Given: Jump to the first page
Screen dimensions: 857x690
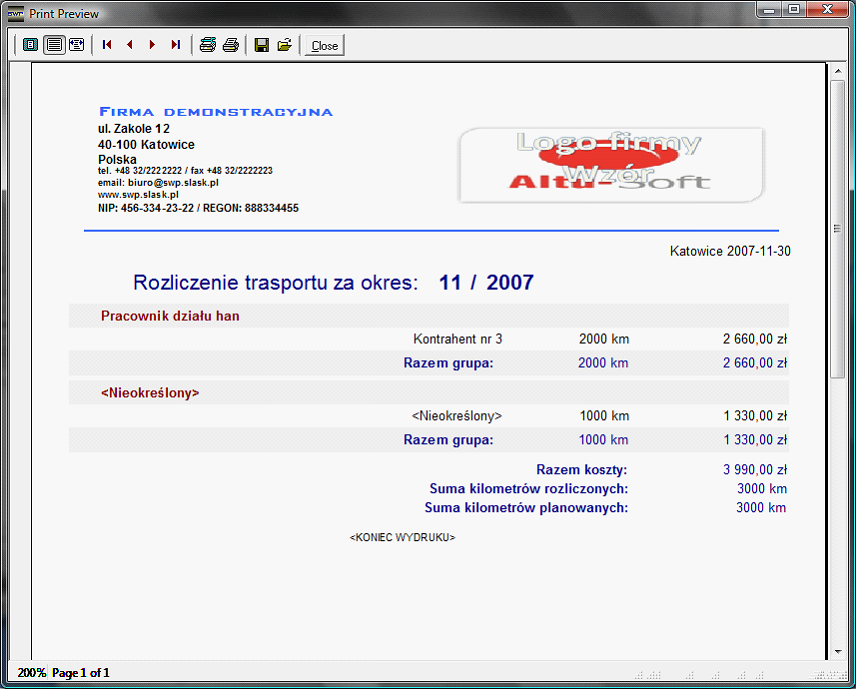Looking at the screenshot, I should click(107, 45).
